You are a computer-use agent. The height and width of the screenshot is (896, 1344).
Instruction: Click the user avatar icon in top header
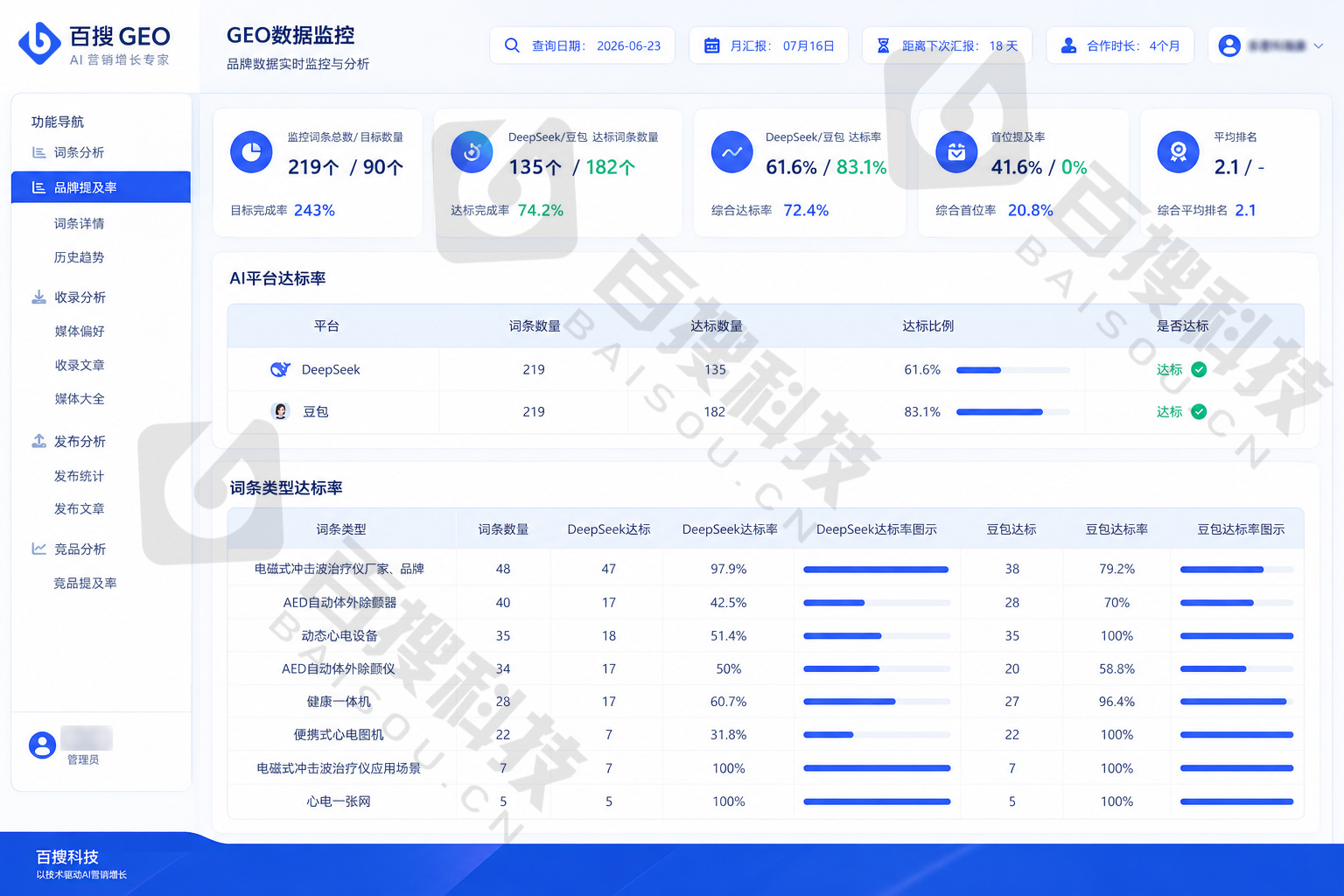coord(1229,45)
